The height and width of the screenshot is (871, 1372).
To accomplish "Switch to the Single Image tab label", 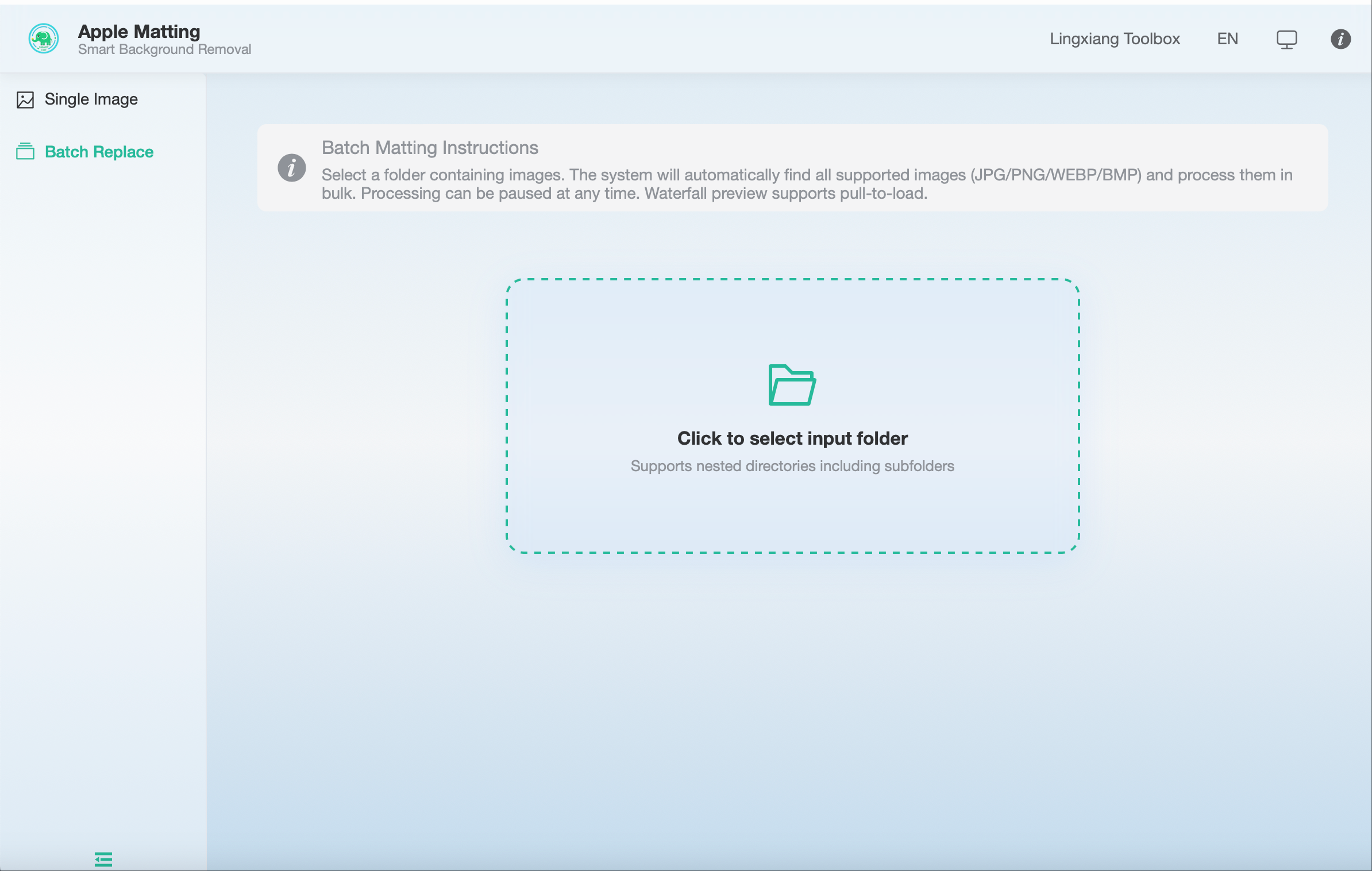I will (91, 99).
